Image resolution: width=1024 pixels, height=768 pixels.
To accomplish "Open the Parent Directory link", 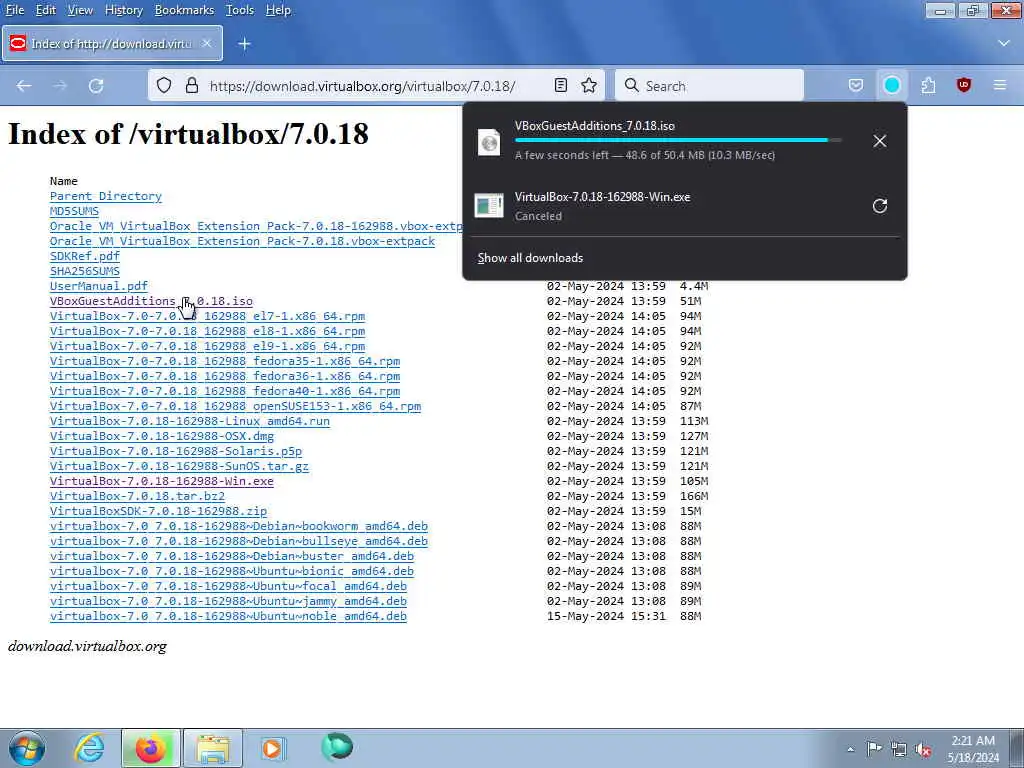I will click(x=106, y=196).
